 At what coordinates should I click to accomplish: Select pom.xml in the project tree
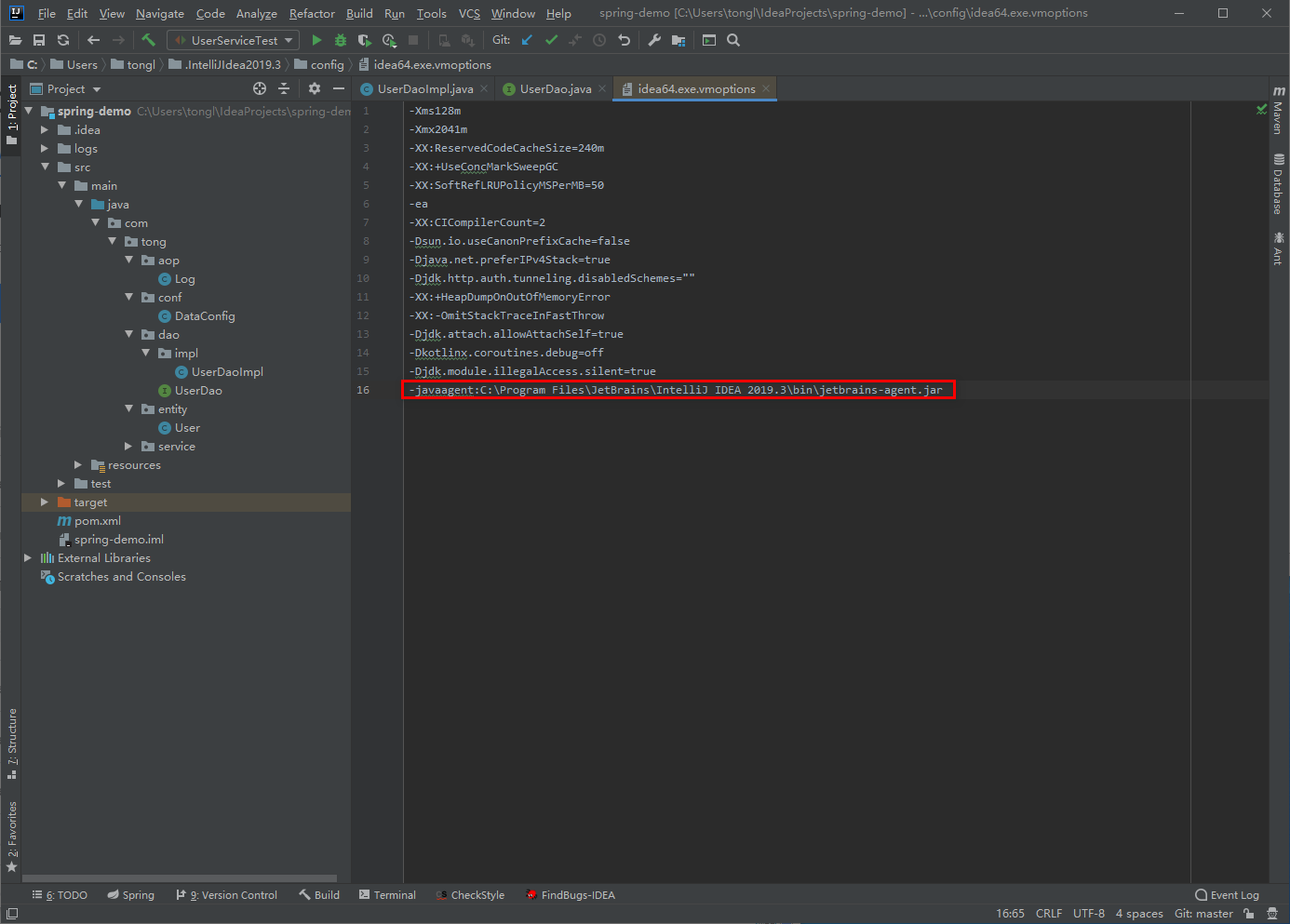(x=98, y=520)
